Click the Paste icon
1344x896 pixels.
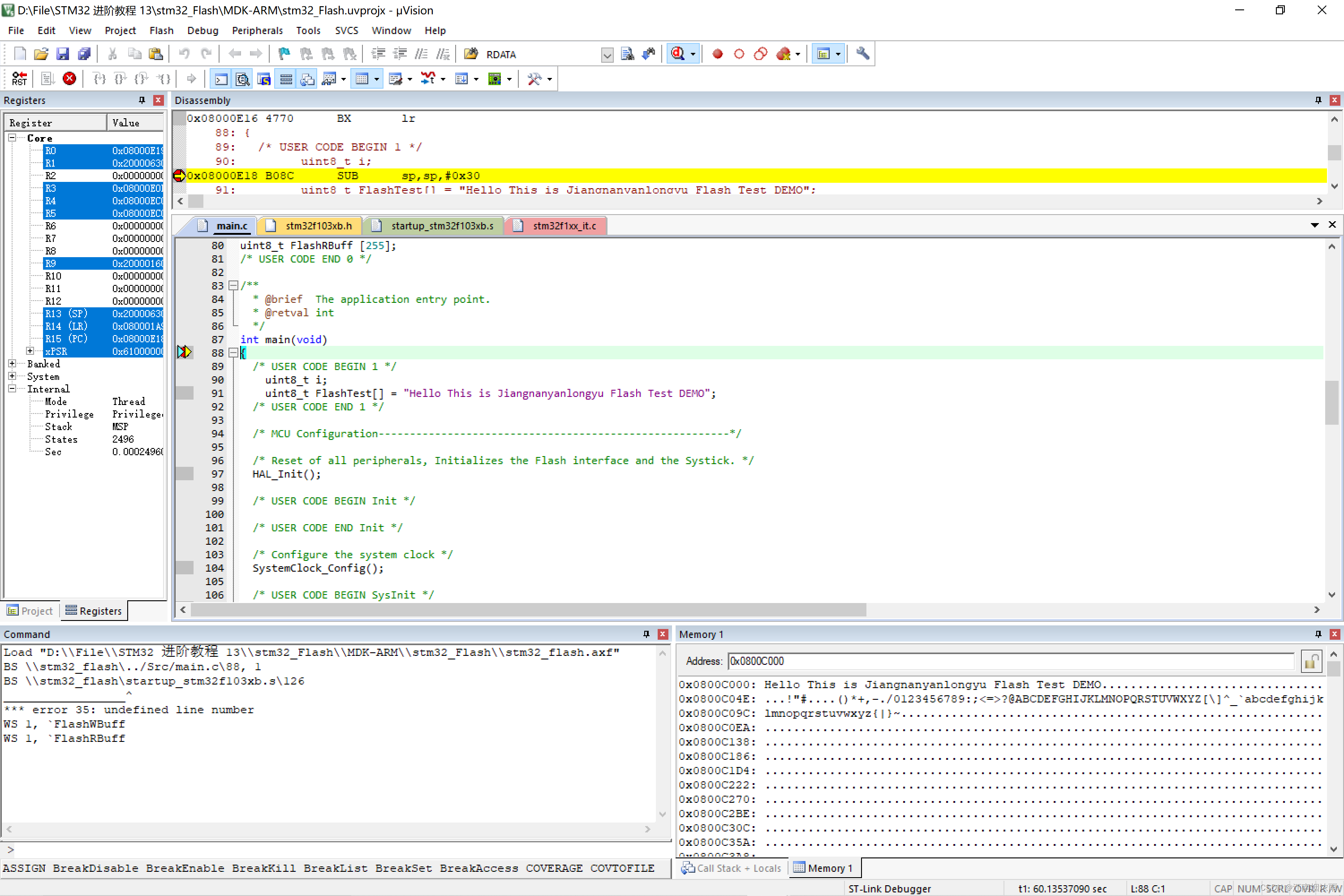pyautogui.click(x=155, y=54)
